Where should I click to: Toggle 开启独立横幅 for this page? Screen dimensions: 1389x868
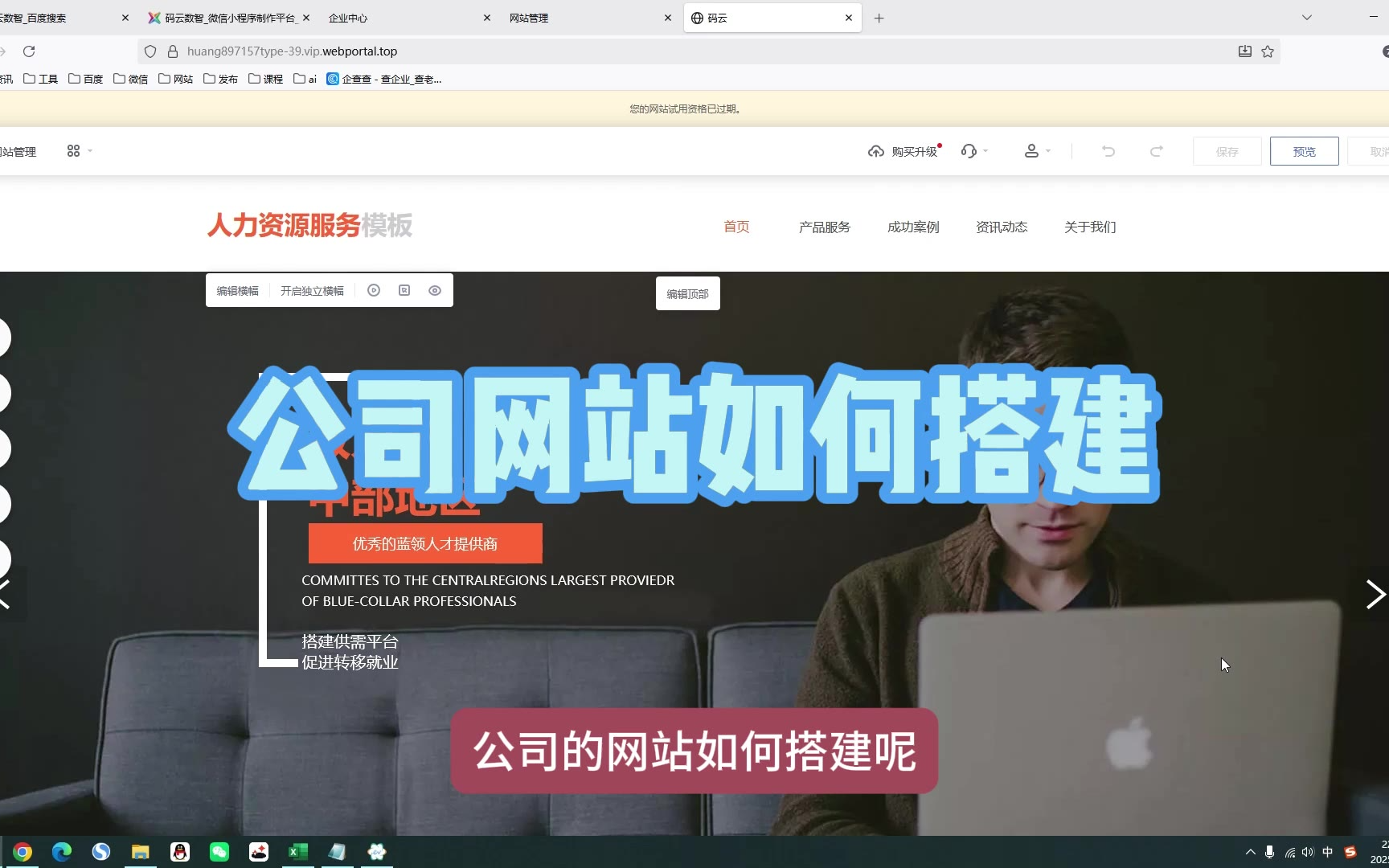point(312,291)
